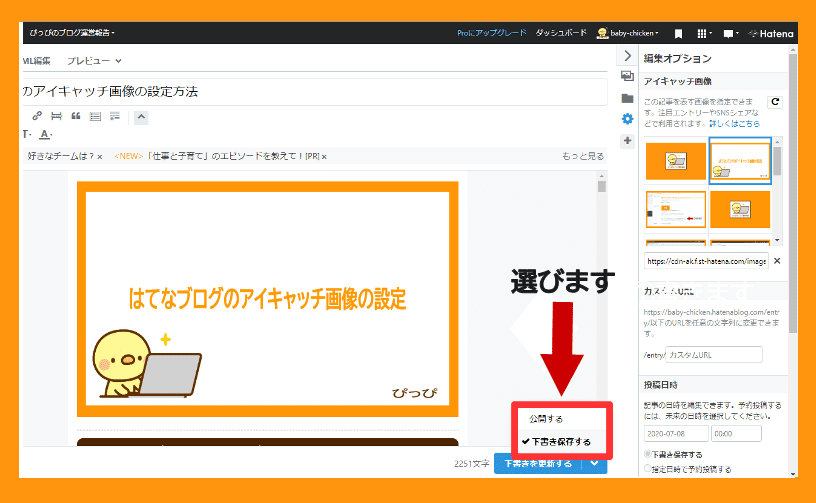Select the second-row orange chick thumbnail
Viewport: 816px width, 503px height.
click(740, 209)
